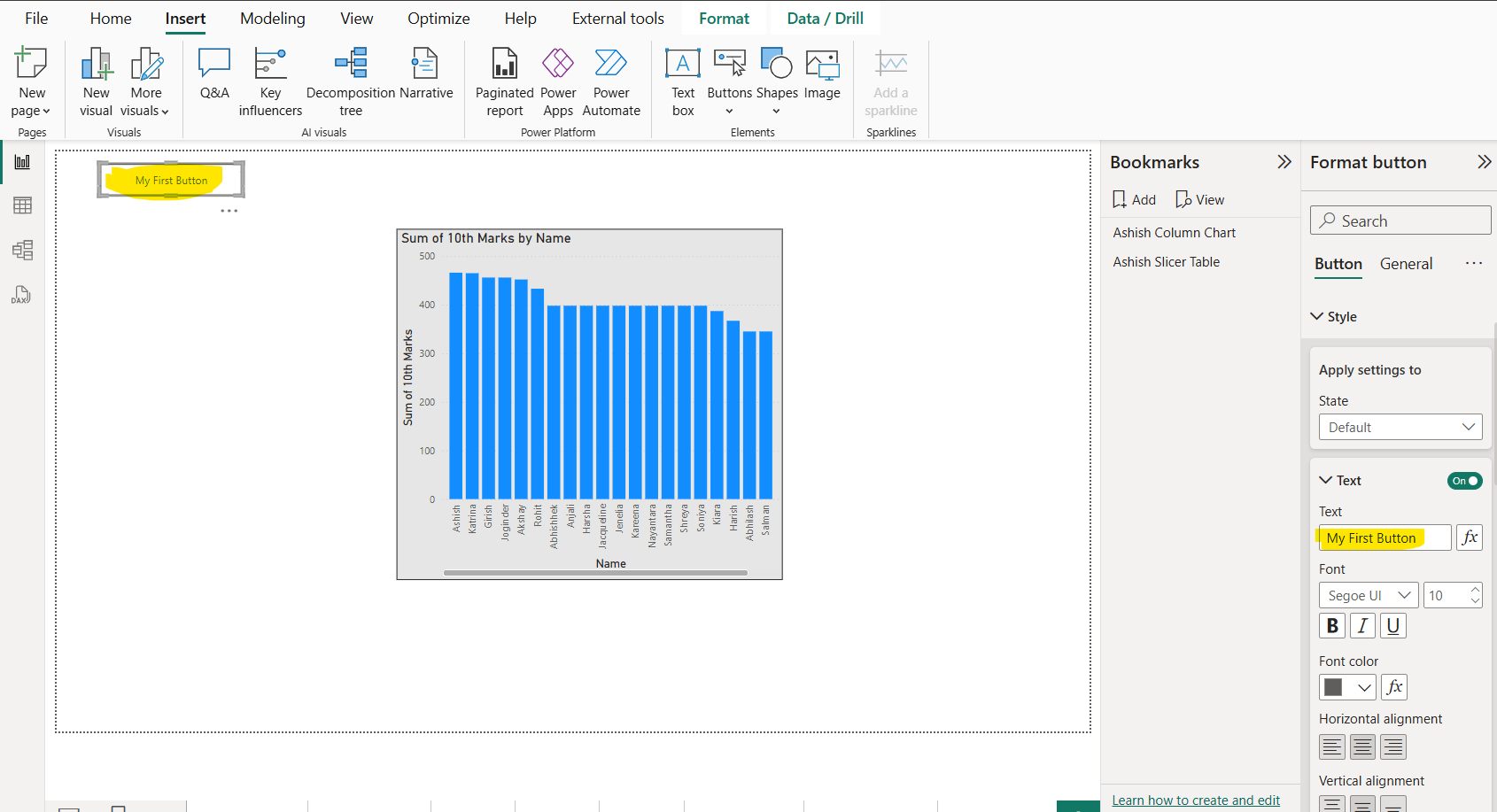
Task: Apply underline to the button text
Action: (1392, 625)
